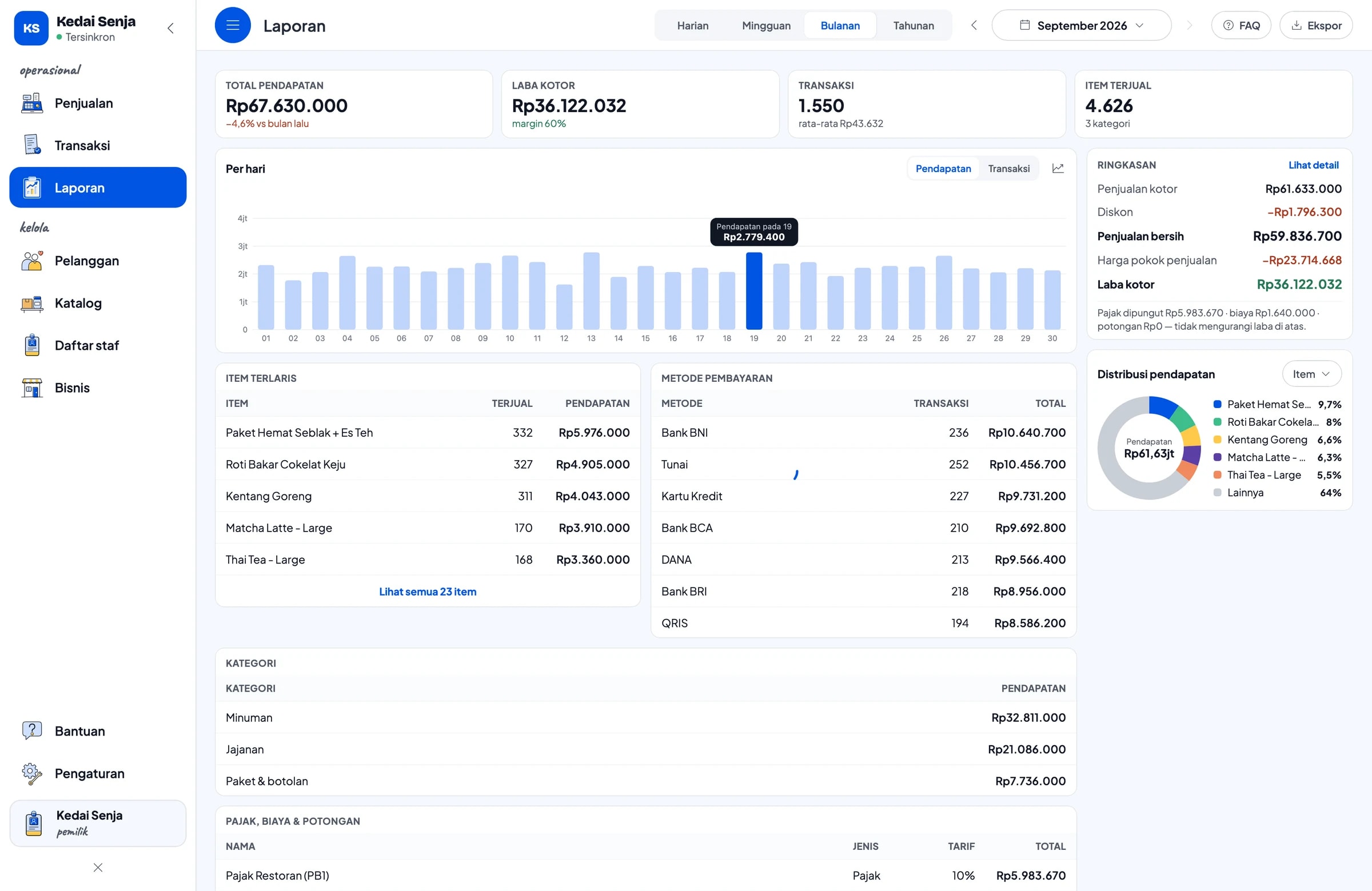Click the Minuman category row

coord(645,717)
